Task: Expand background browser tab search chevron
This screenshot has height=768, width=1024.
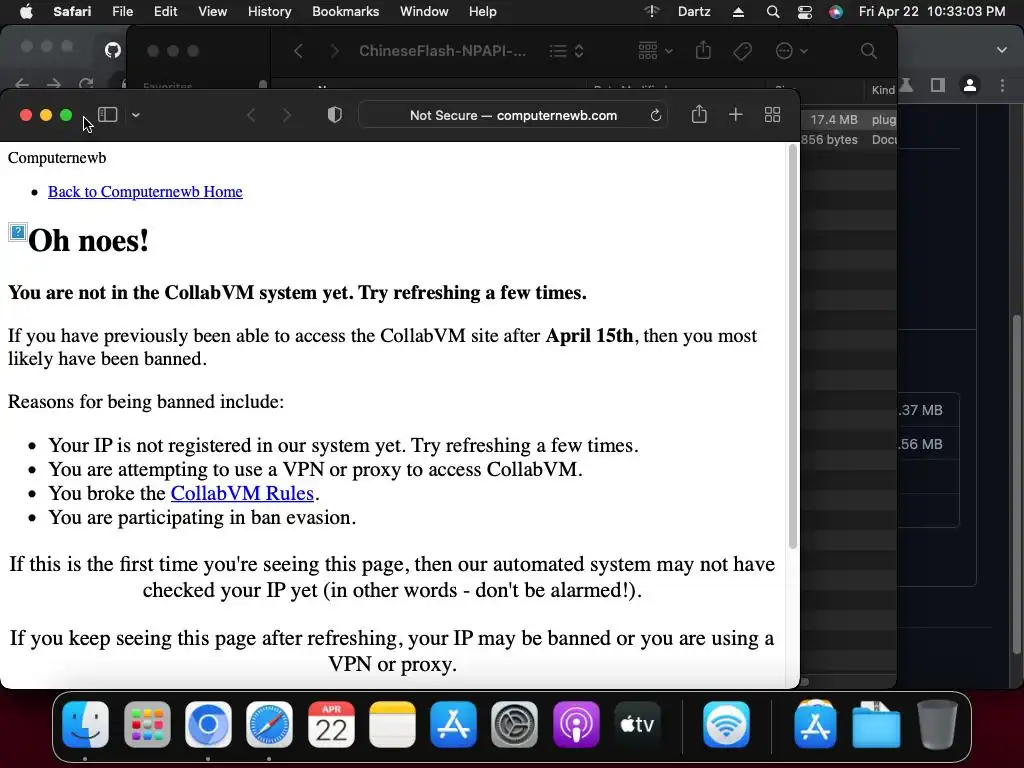Action: (1002, 50)
